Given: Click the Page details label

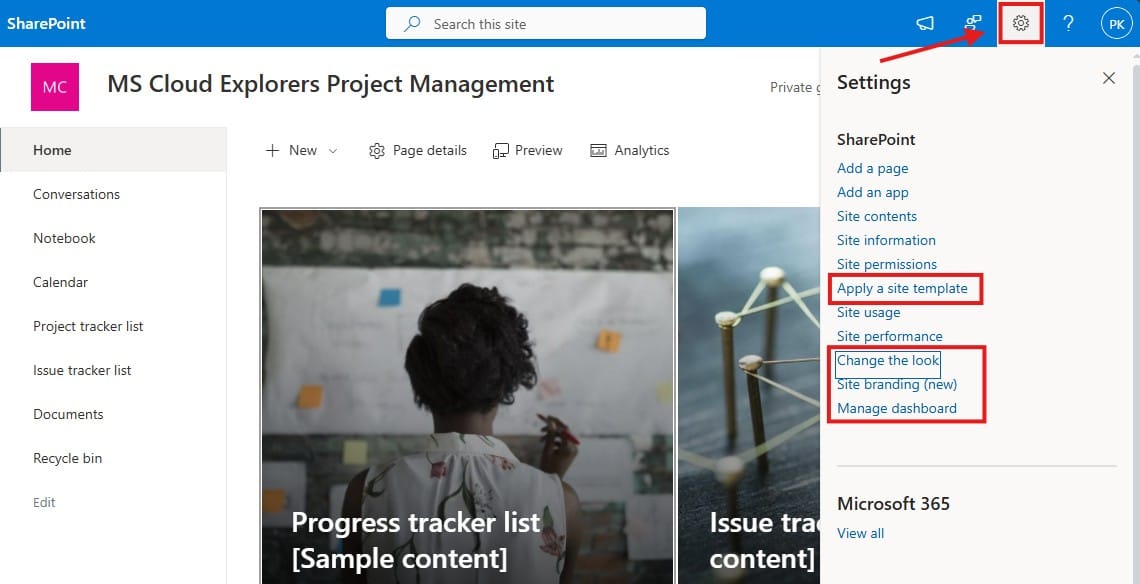Looking at the screenshot, I should [x=430, y=151].
